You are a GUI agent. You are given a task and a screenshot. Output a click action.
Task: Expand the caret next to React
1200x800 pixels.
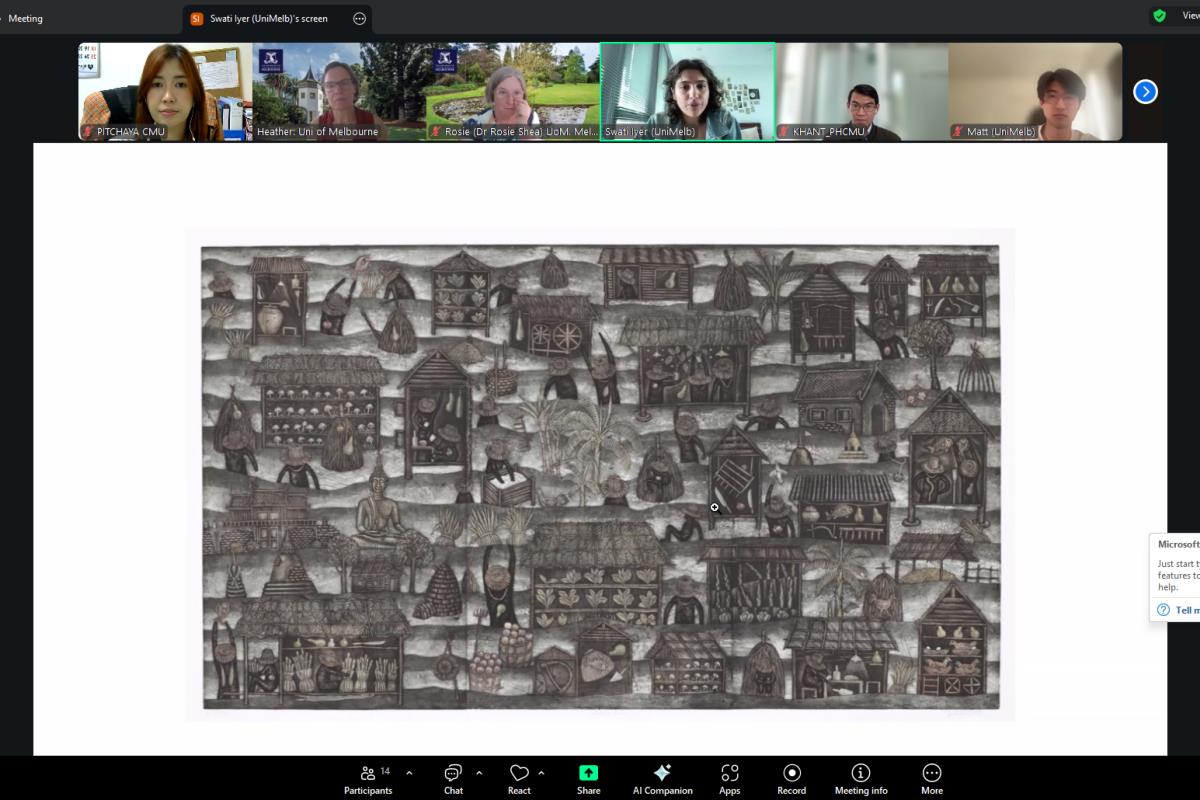541,773
